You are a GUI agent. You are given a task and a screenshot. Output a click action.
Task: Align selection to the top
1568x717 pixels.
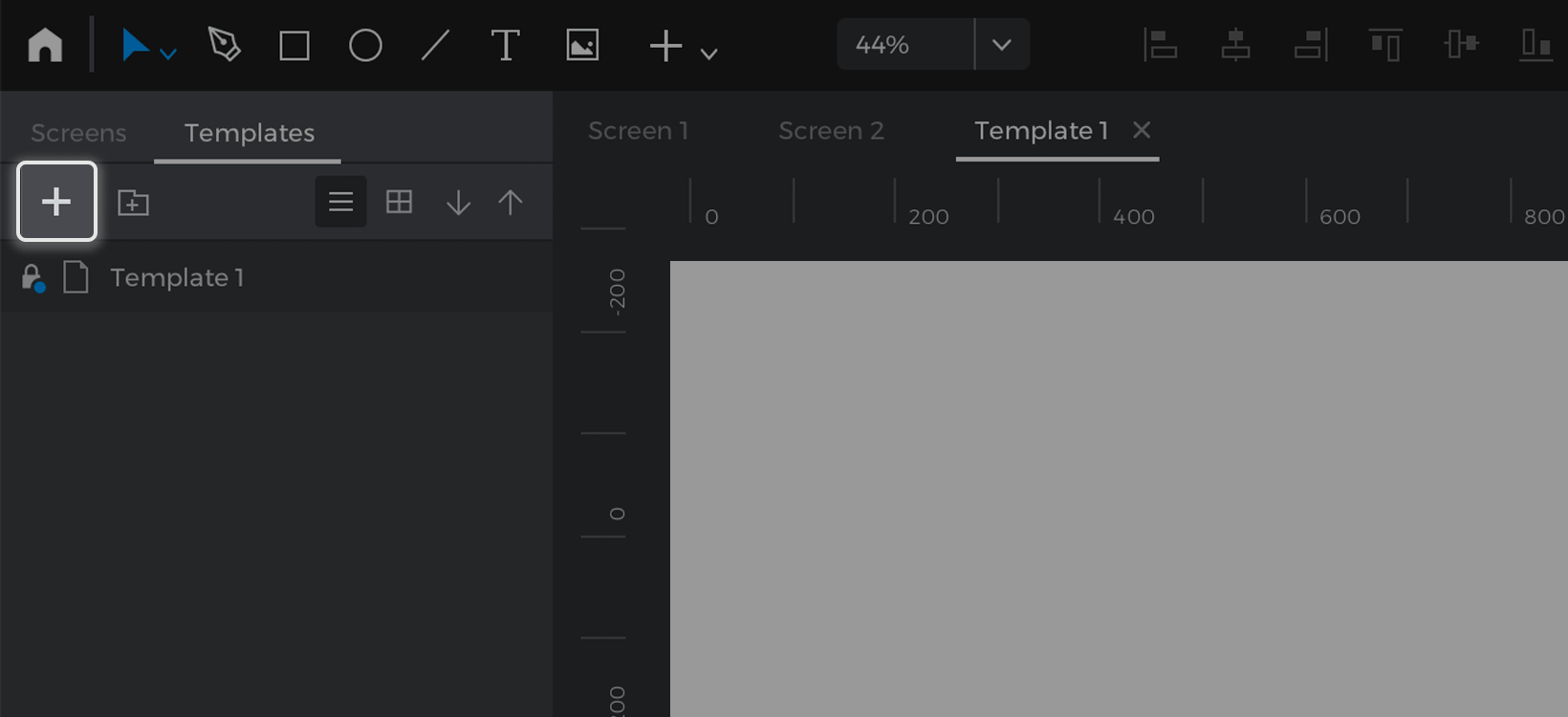(x=1385, y=44)
